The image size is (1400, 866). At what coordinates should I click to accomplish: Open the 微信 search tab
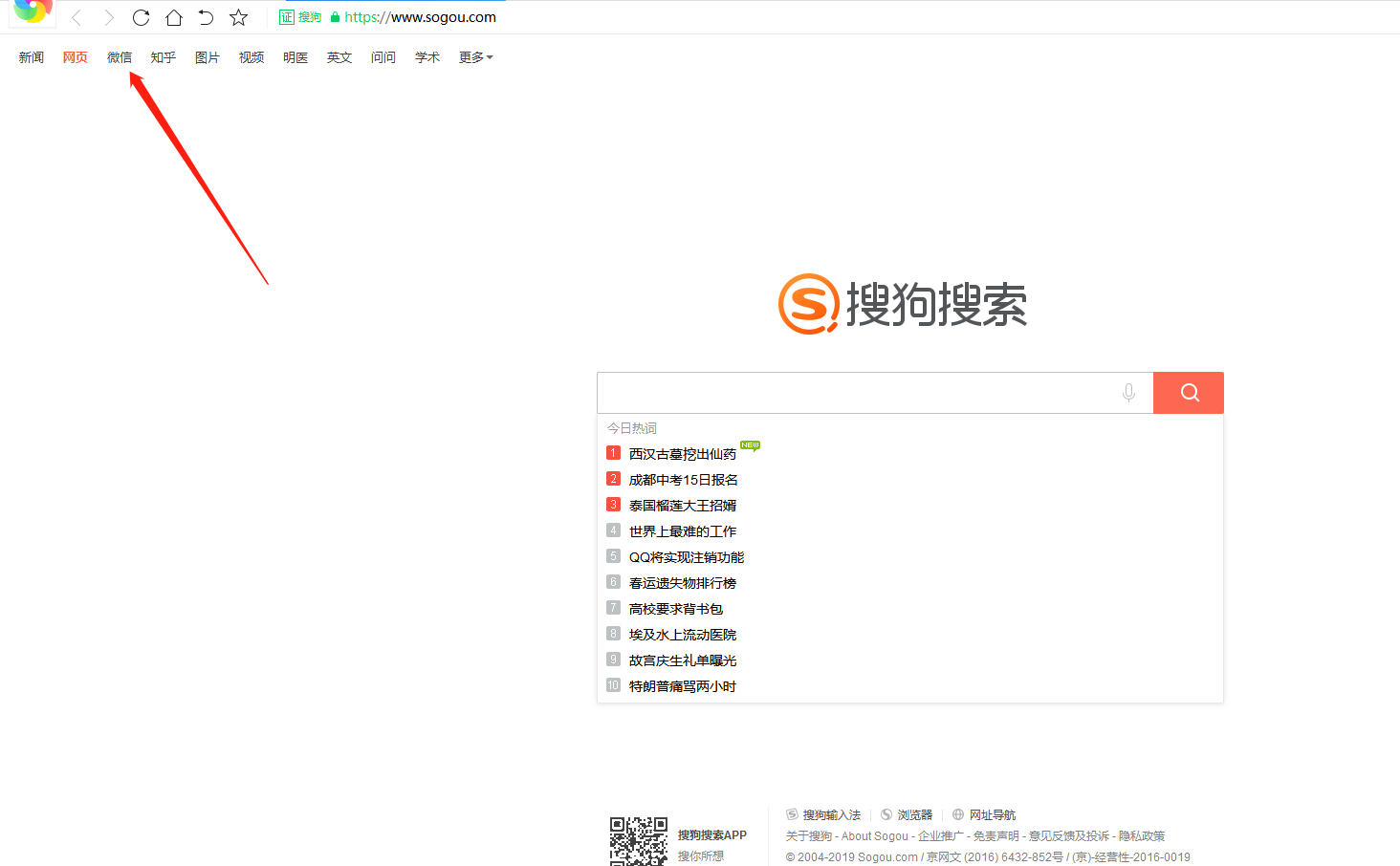pos(120,57)
